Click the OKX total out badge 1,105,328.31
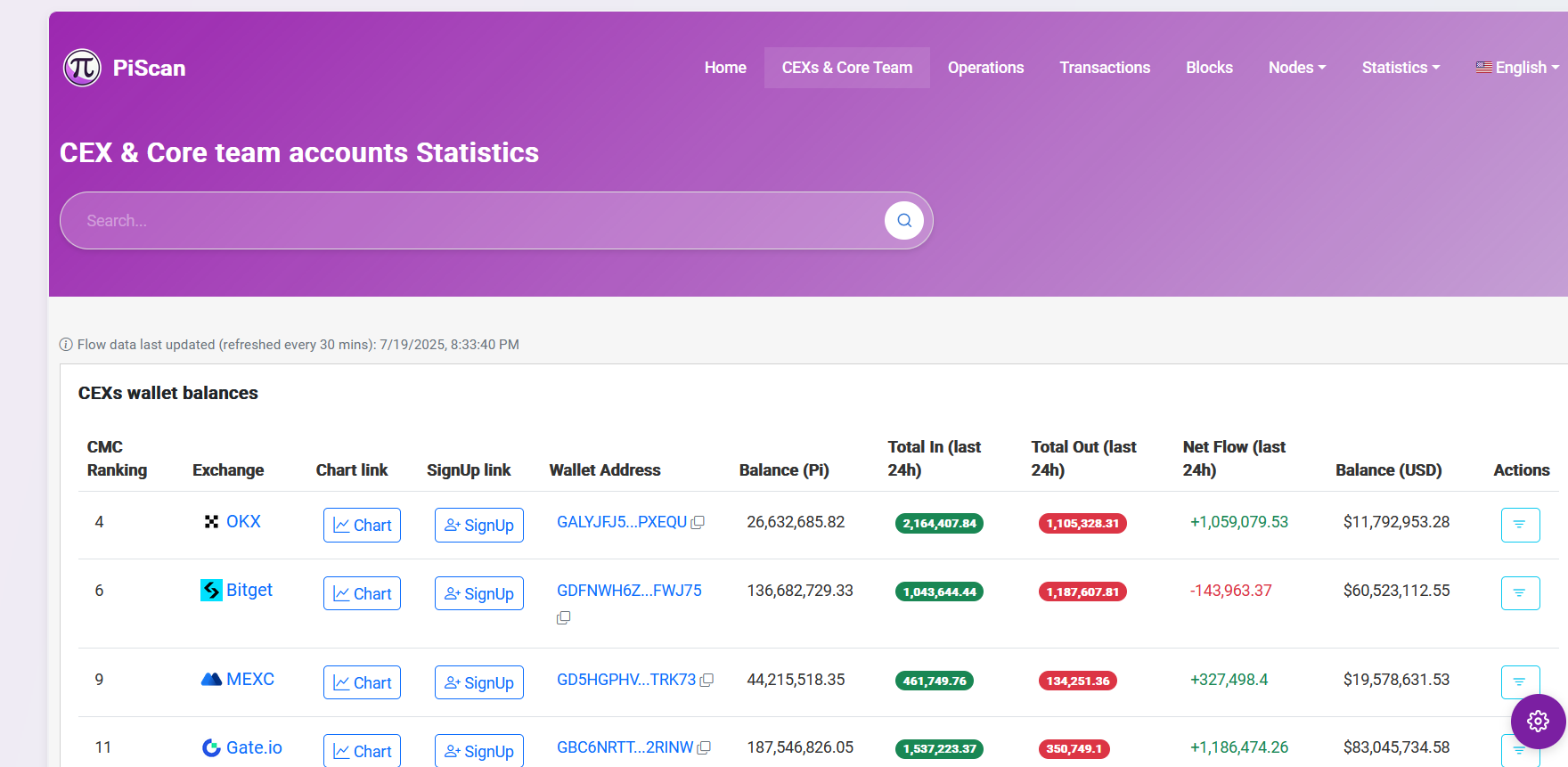1568x767 pixels. pos(1082,524)
